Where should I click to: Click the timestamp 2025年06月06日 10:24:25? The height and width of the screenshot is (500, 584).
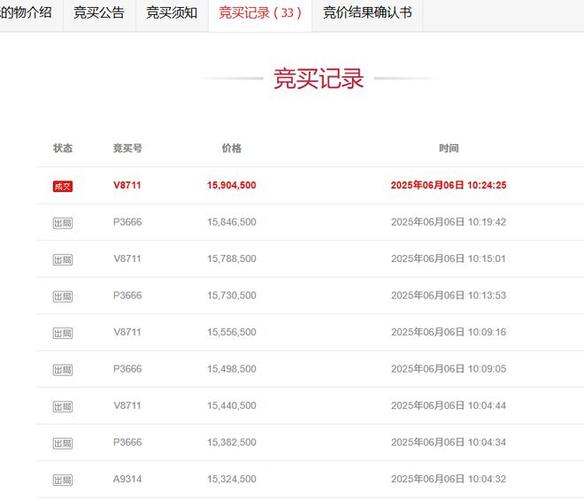(448, 185)
